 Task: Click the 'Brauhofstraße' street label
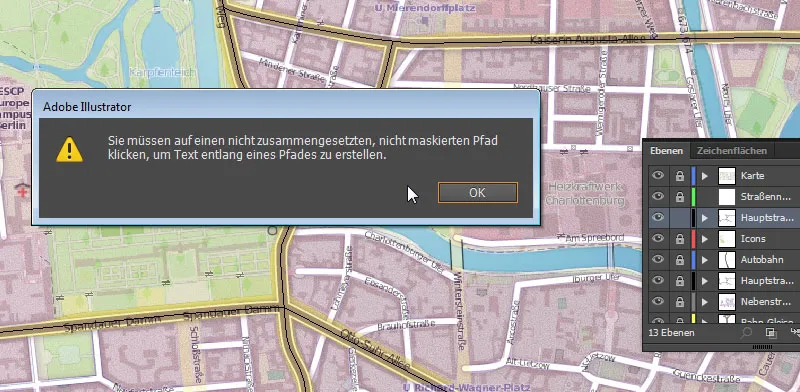pos(406,325)
